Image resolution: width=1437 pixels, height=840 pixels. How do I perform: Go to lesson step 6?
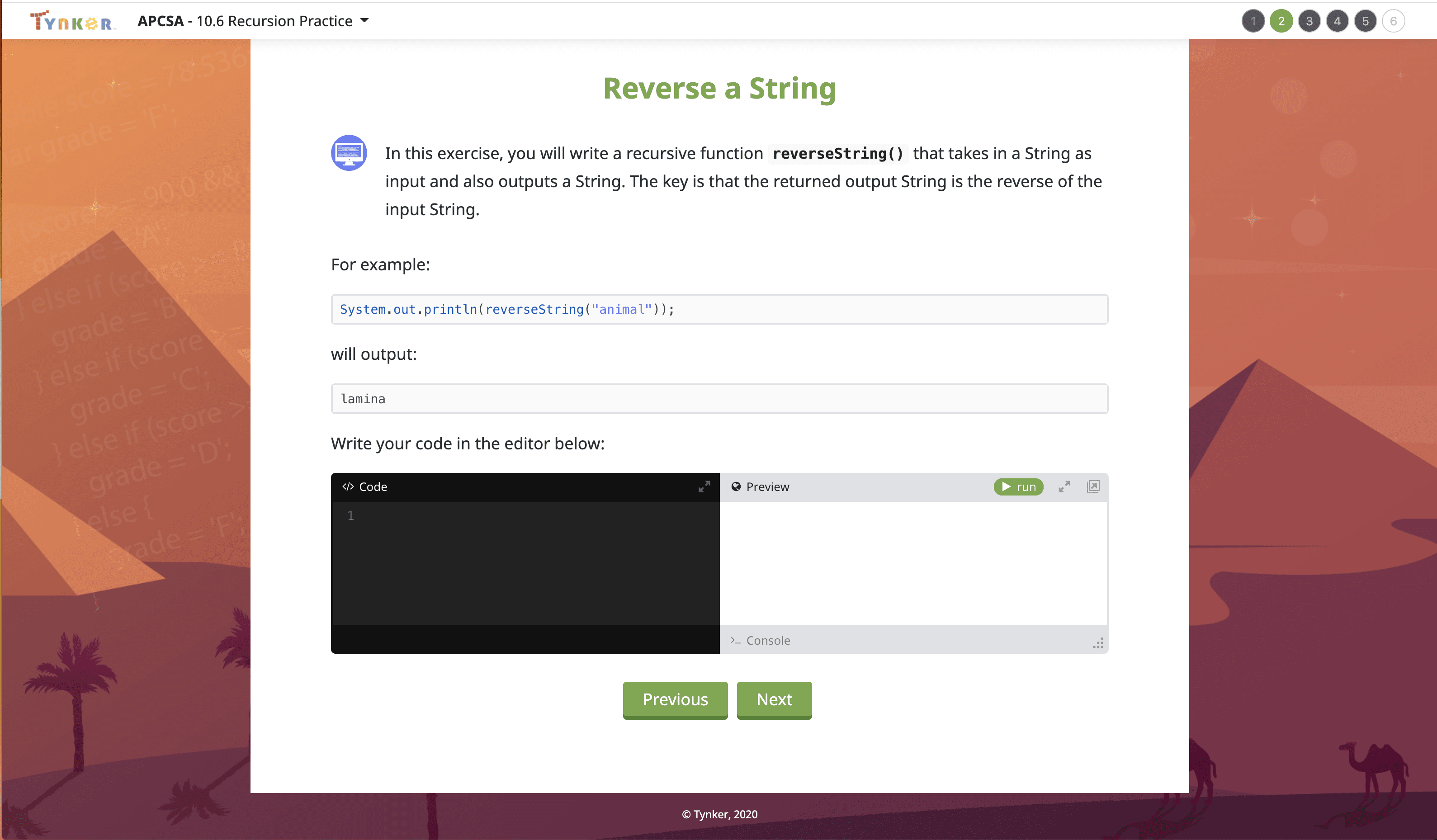click(1393, 21)
